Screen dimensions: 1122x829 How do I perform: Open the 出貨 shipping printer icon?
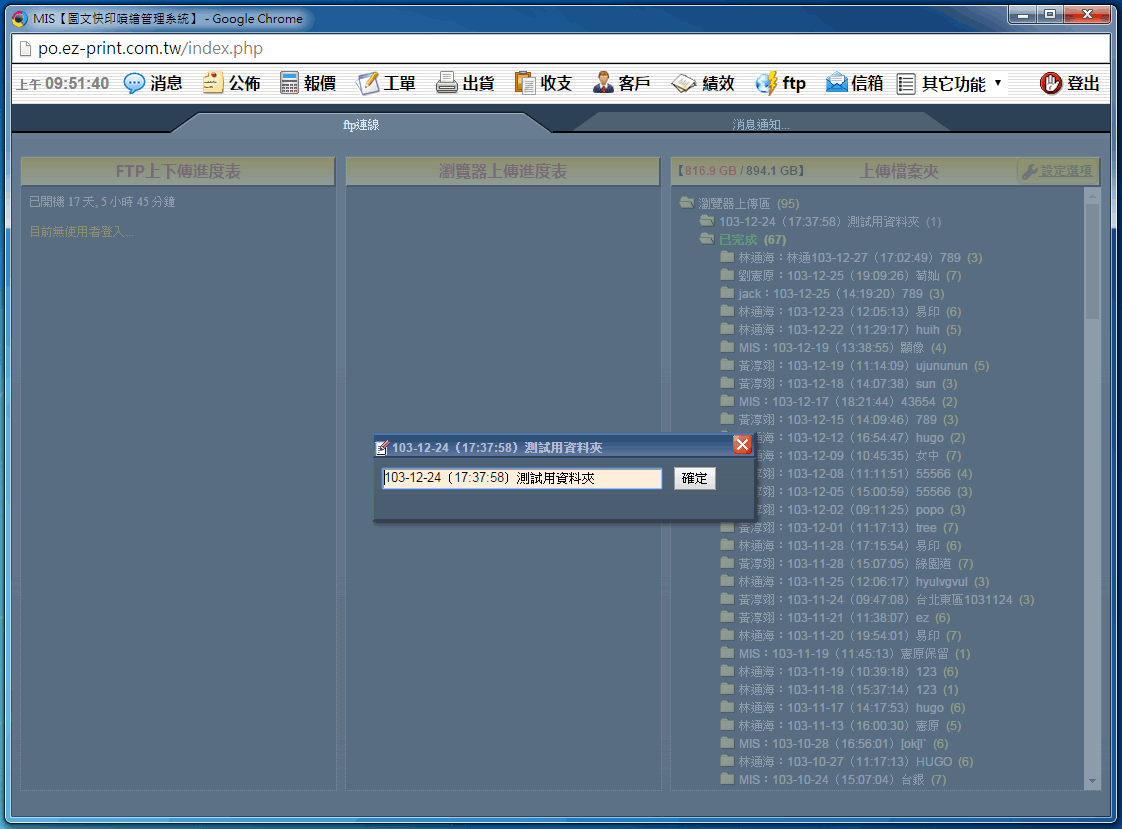pyautogui.click(x=447, y=84)
